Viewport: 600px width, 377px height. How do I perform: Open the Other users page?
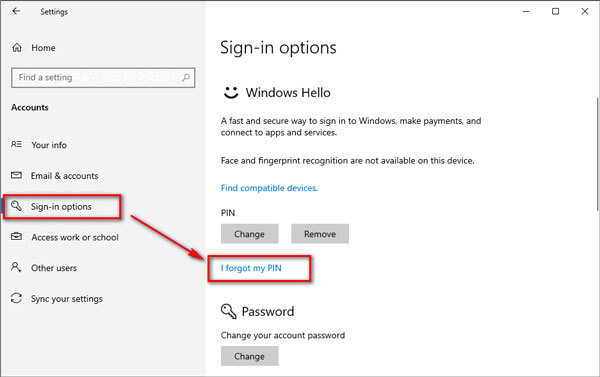(x=54, y=268)
